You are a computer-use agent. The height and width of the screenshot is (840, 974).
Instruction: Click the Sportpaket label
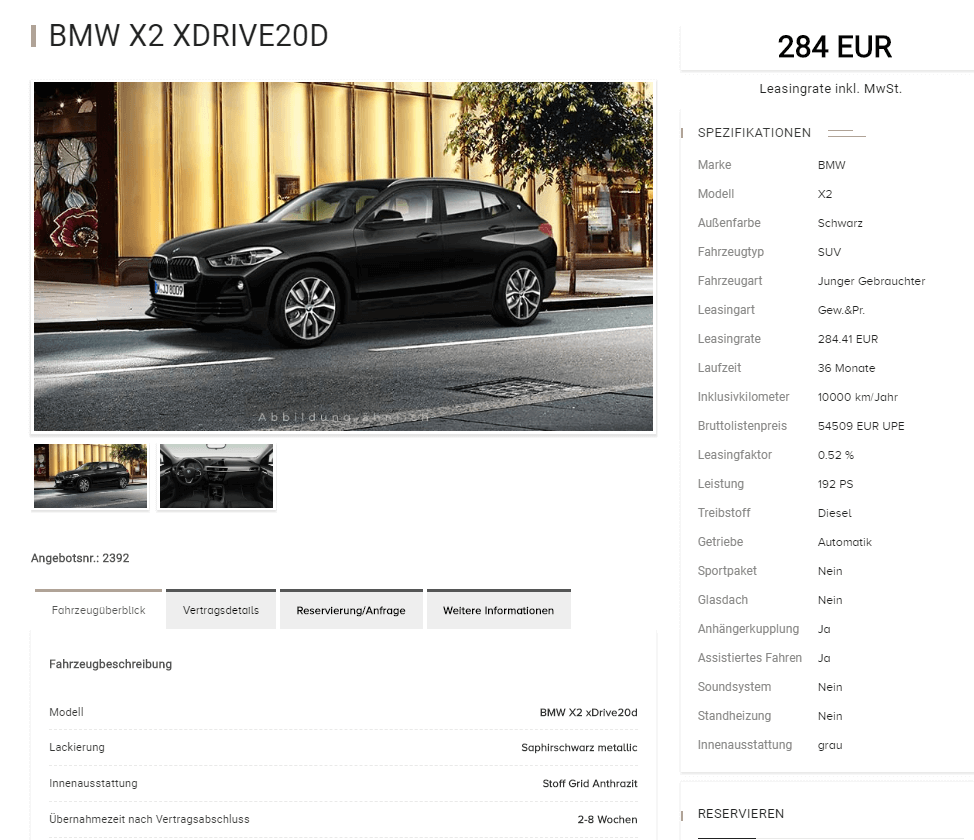tap(727, 570)
